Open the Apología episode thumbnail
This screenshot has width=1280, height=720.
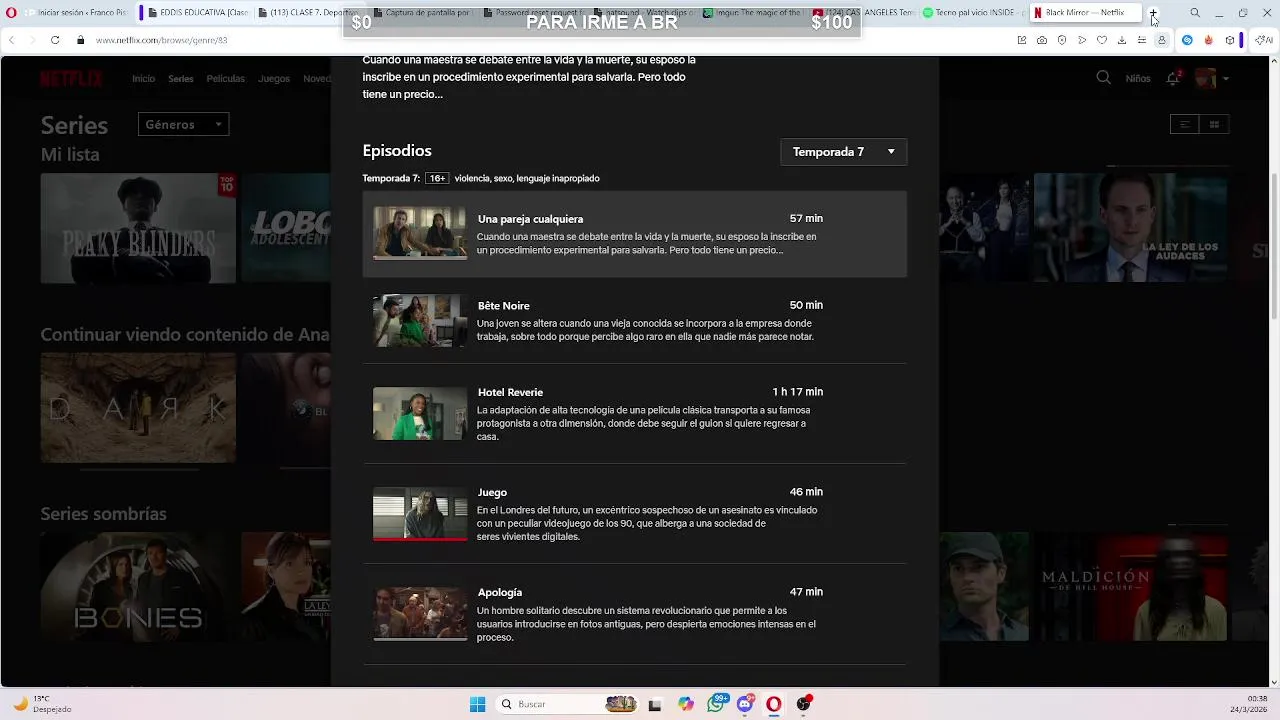click(420, 613)
